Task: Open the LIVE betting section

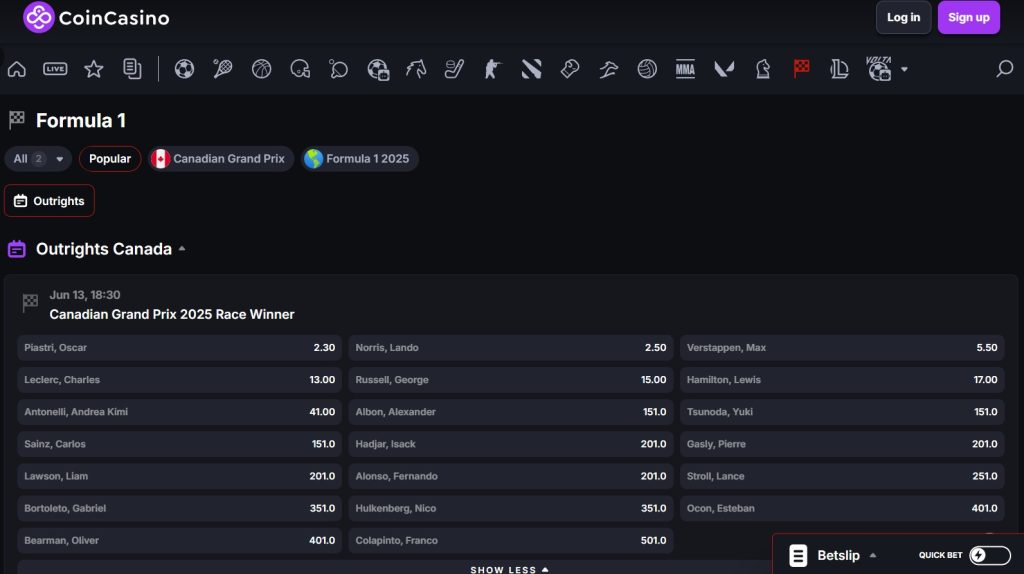Action: click(55, 69)
